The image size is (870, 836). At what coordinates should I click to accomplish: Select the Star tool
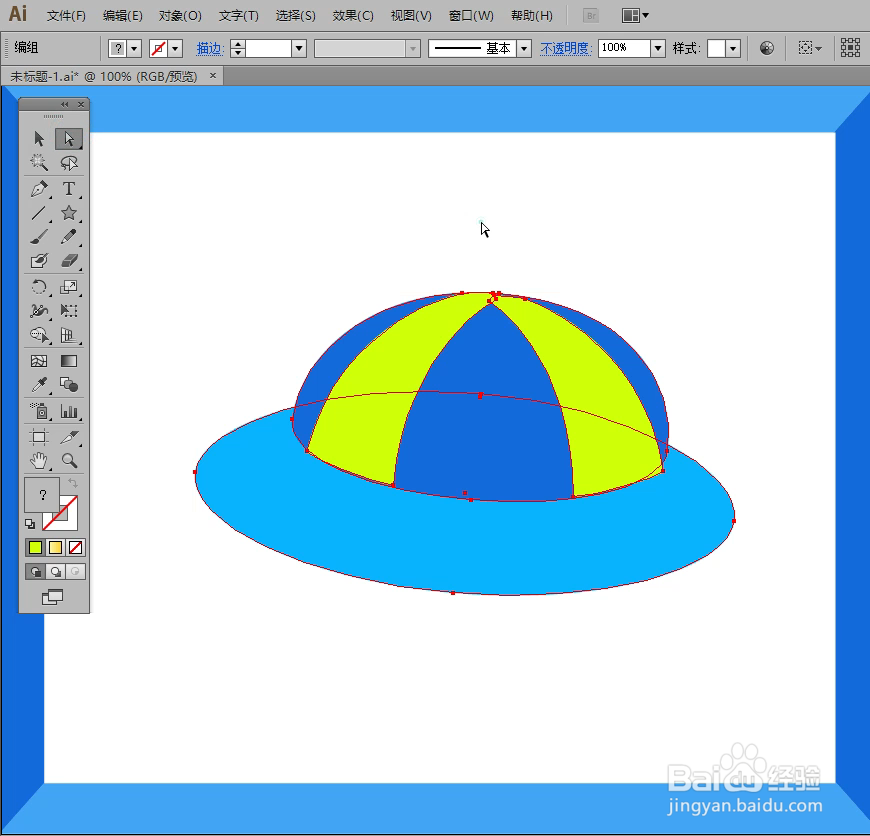(x=69, y=213)
